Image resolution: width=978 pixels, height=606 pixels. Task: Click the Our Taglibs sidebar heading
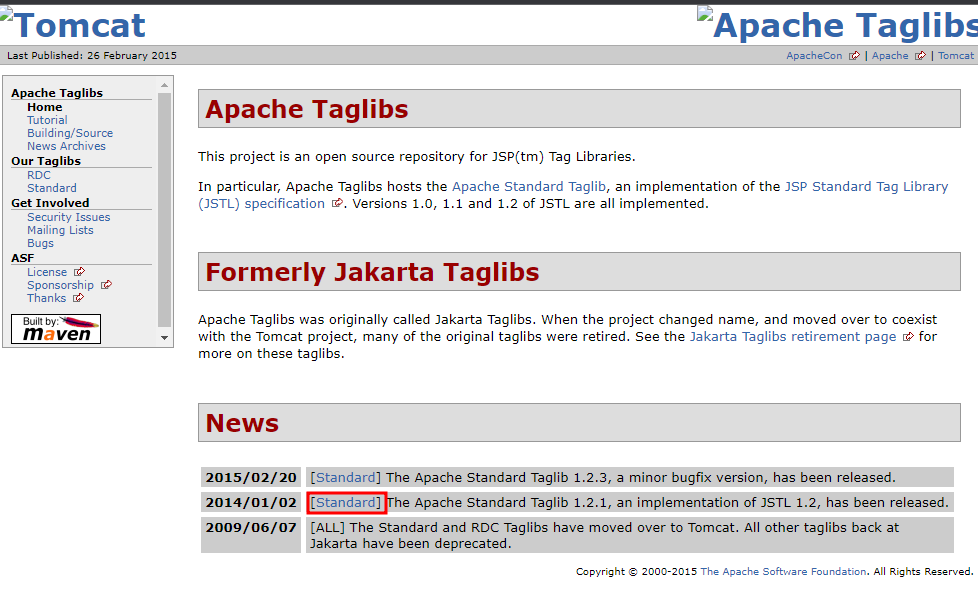pos(46,161)
